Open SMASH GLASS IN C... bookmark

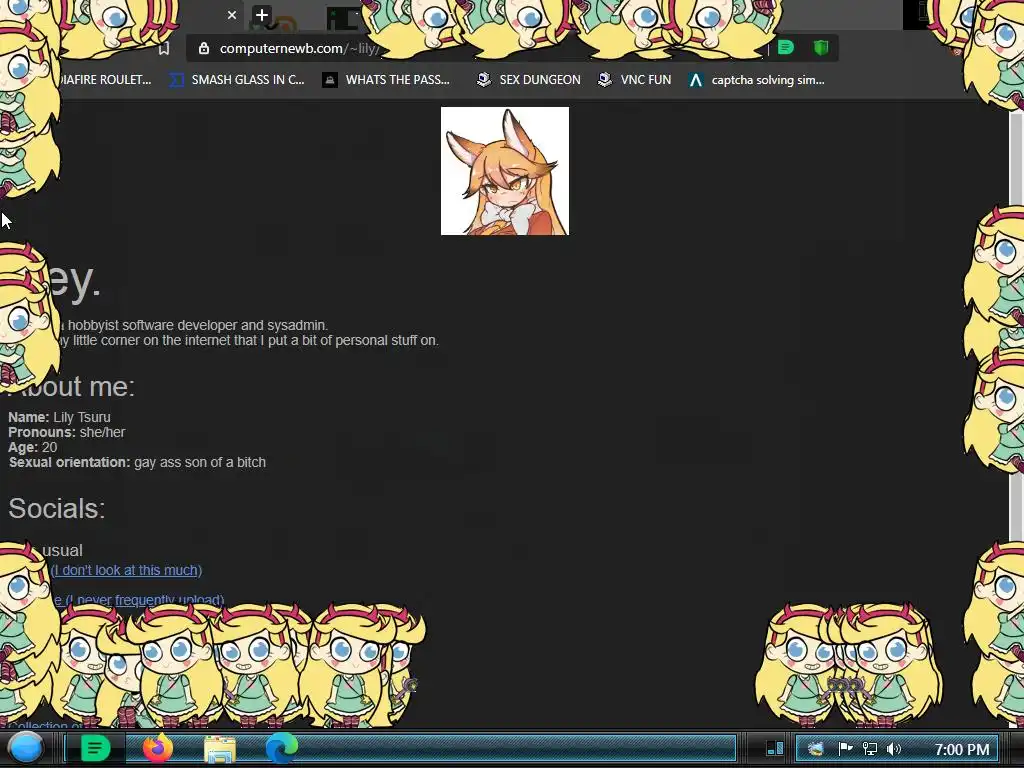click(237, 80)
